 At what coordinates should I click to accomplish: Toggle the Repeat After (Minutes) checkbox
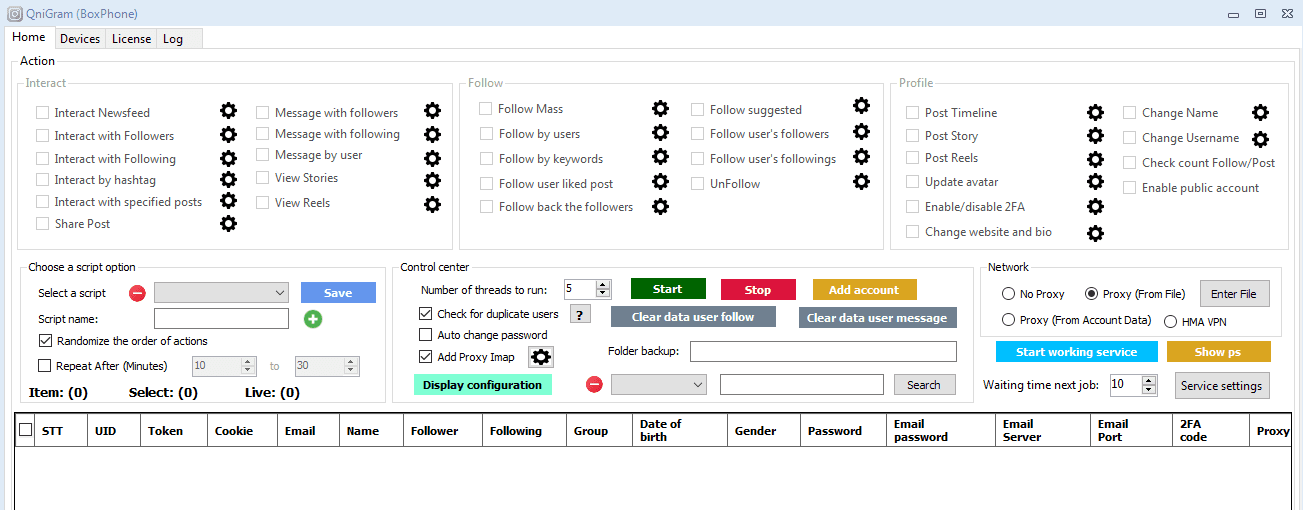44,366
